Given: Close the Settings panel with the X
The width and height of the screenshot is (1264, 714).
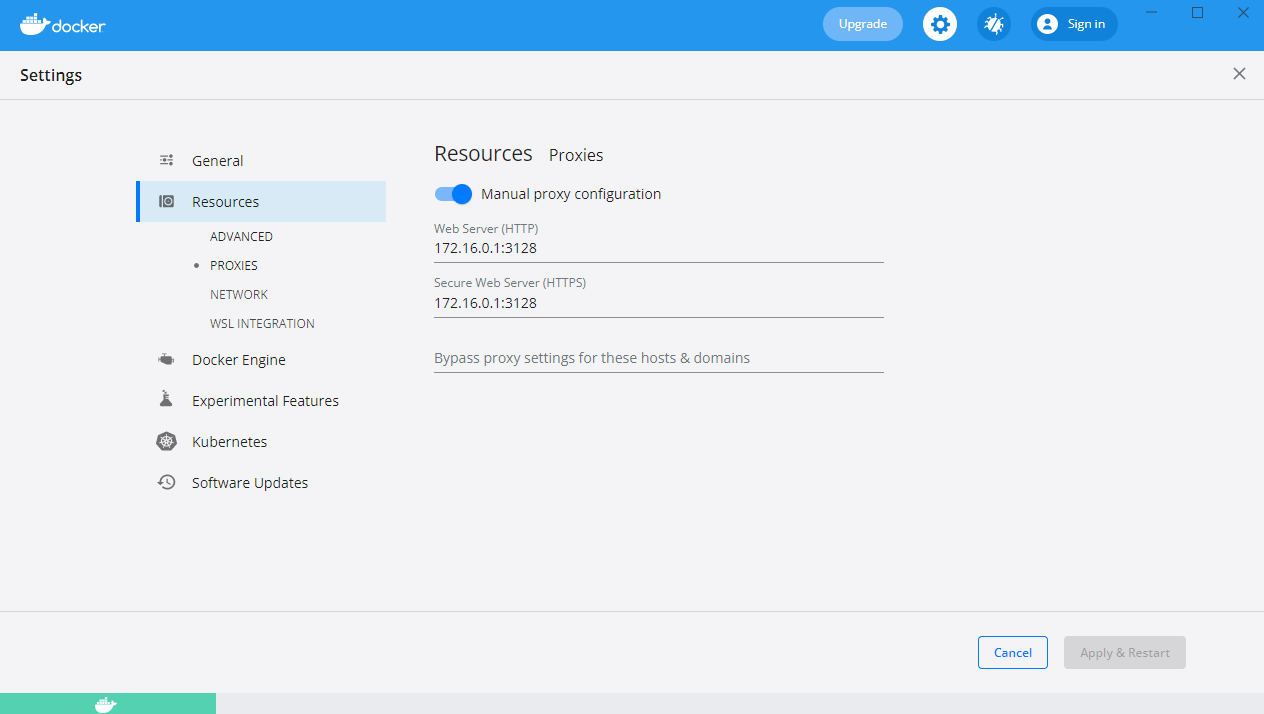Looking at the screenshot, I should 1239,74.
